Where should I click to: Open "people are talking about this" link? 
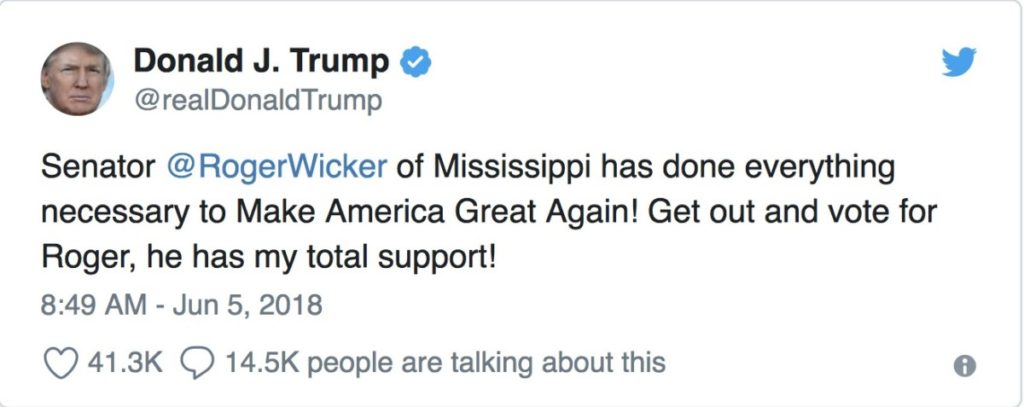(486, 363)
